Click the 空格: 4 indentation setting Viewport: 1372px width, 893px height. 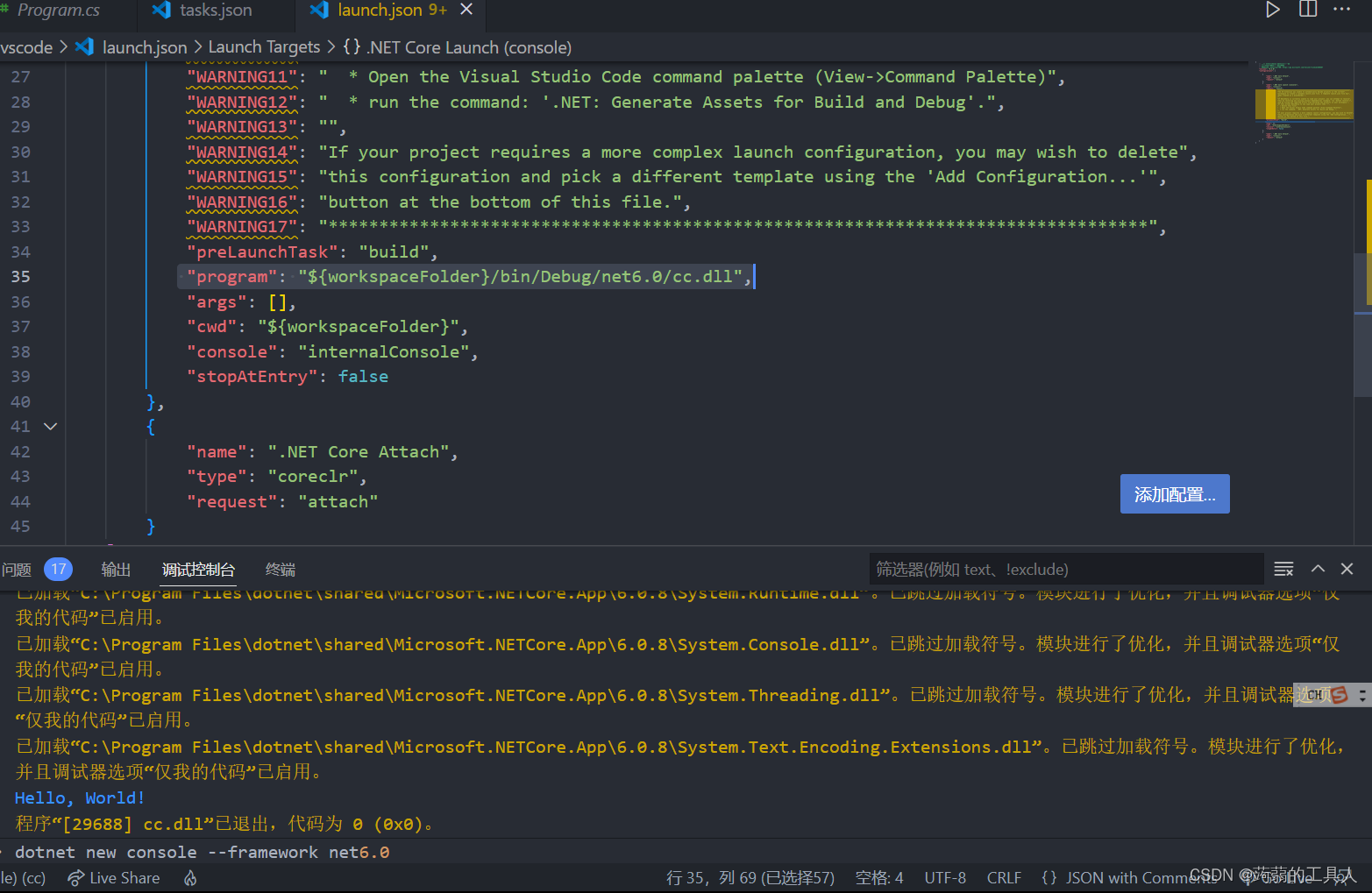click(x=879, y=878)
